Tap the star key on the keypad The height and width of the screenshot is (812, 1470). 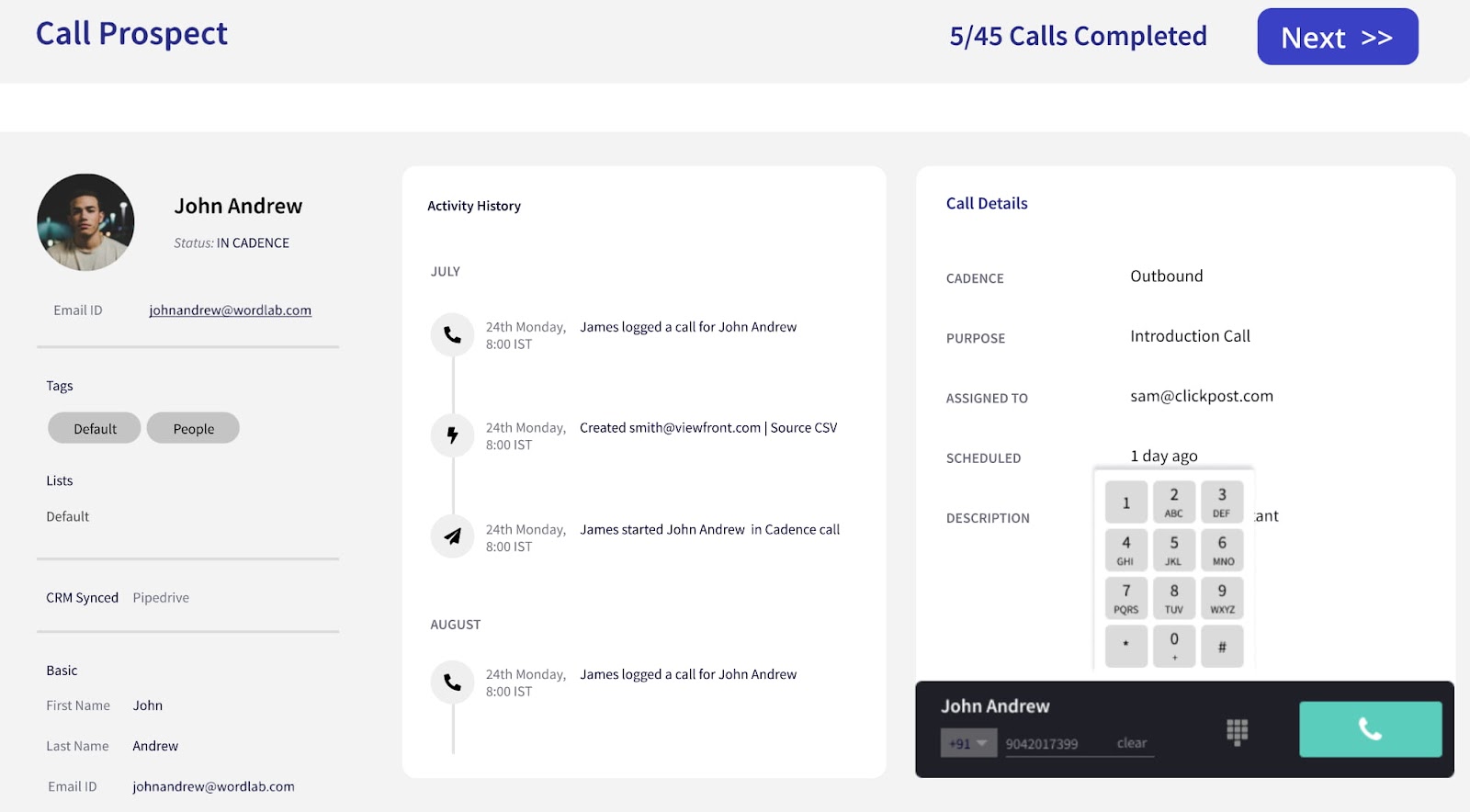[1126, 646]
